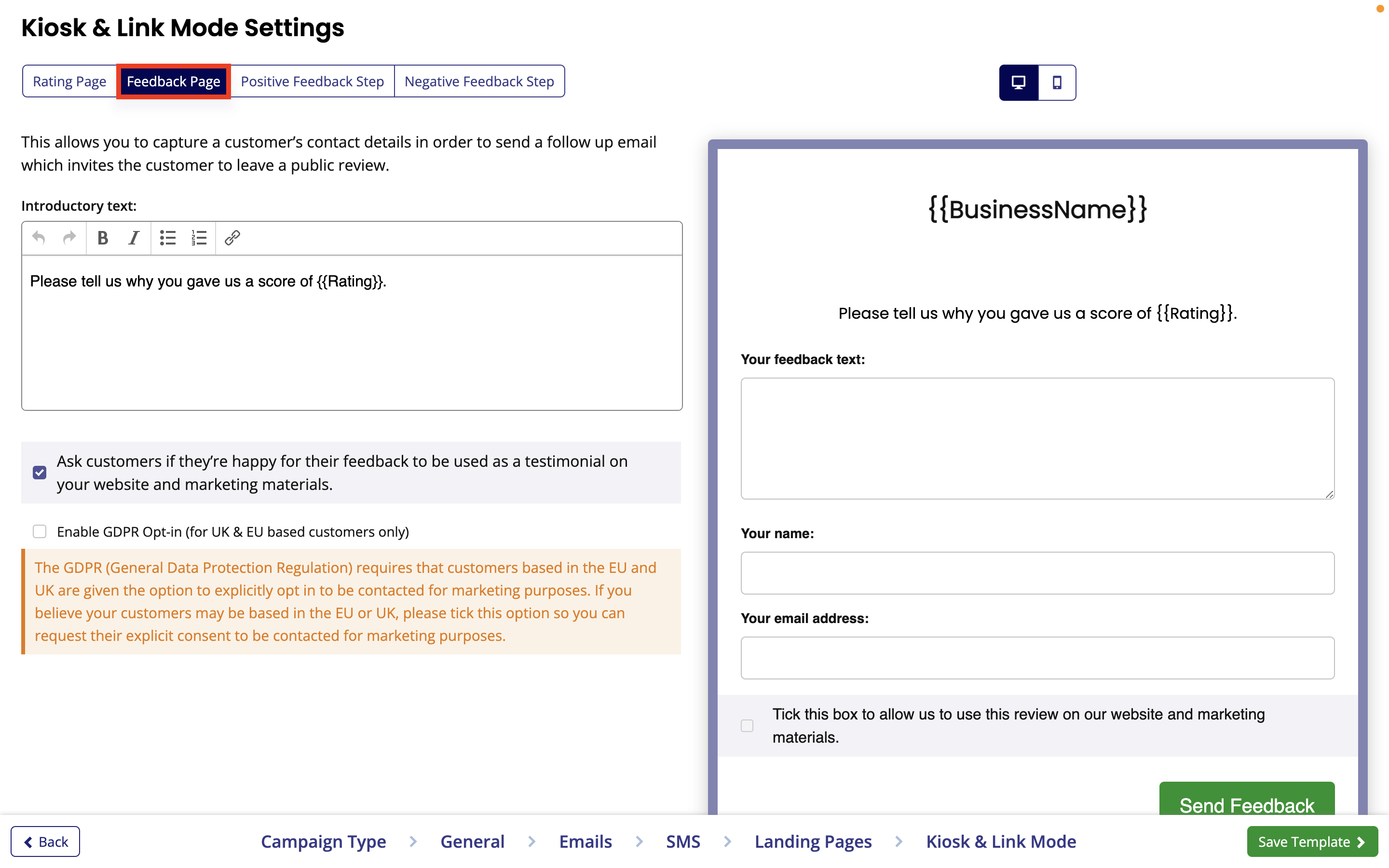Go to the General step
Image resolution: width=1389 pixels, height=868 pixels.
pos(472,841)
